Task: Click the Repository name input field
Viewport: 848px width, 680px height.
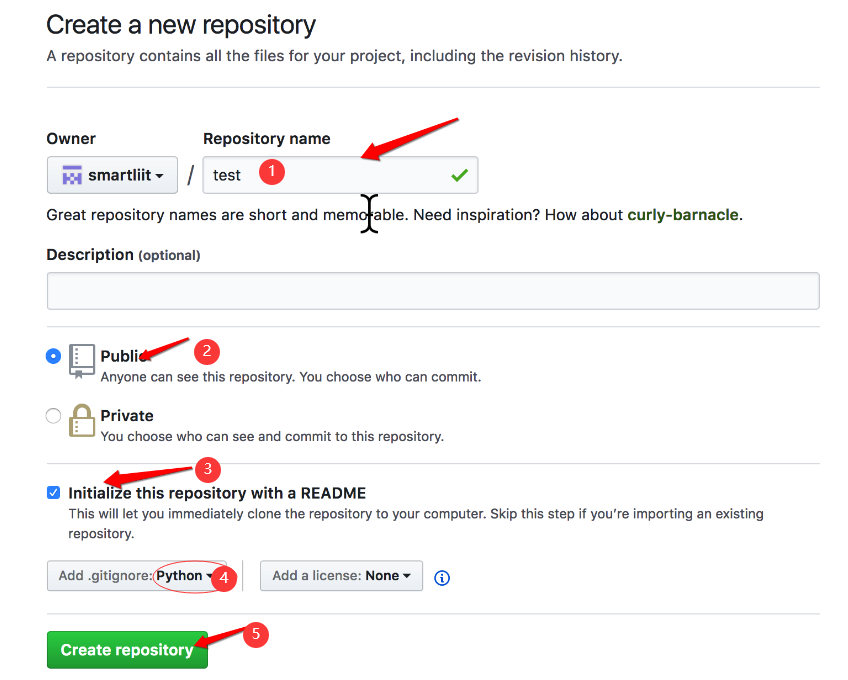Action: [x=340, y=175]
